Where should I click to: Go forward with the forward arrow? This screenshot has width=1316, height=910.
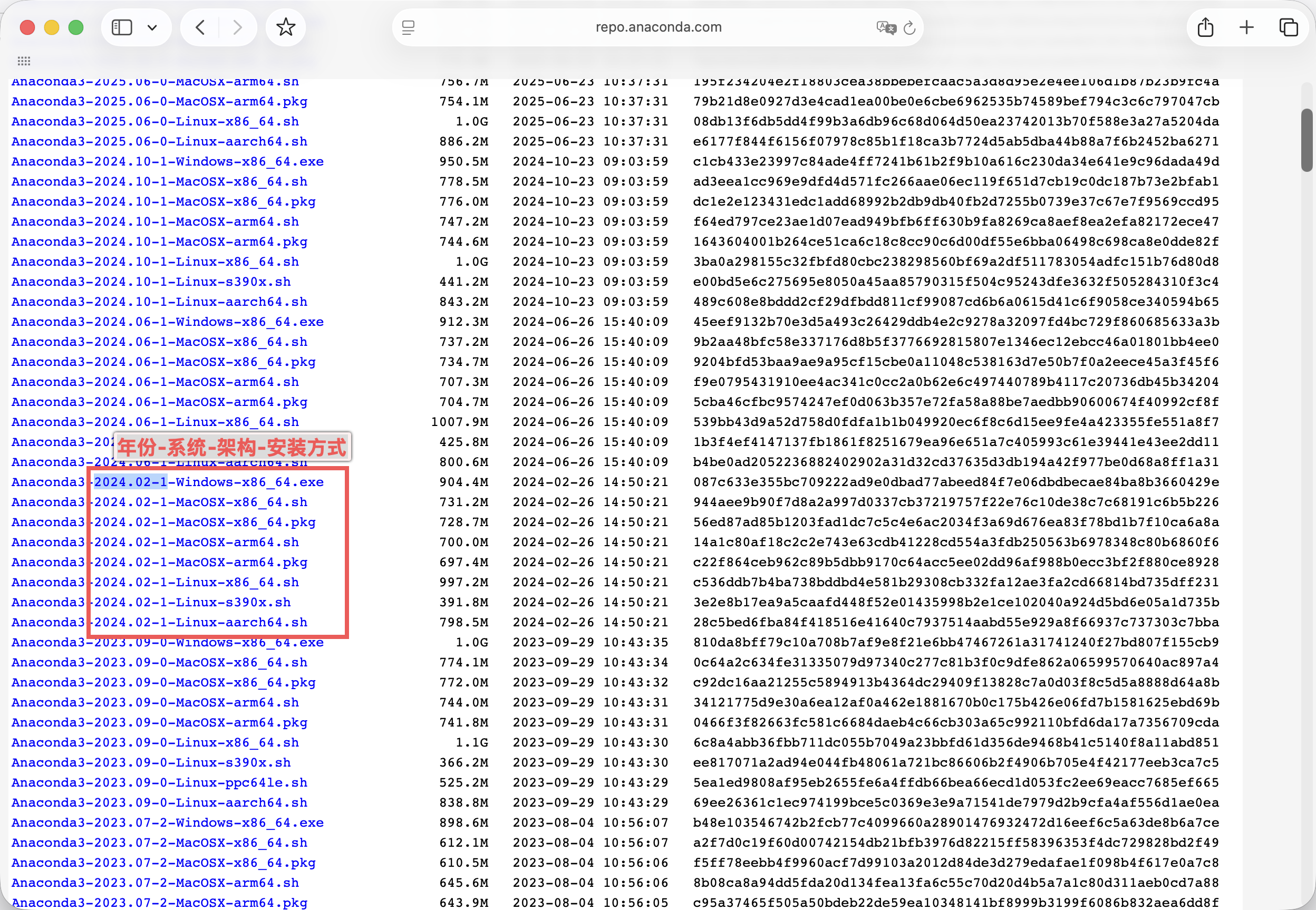click(238, 27)
